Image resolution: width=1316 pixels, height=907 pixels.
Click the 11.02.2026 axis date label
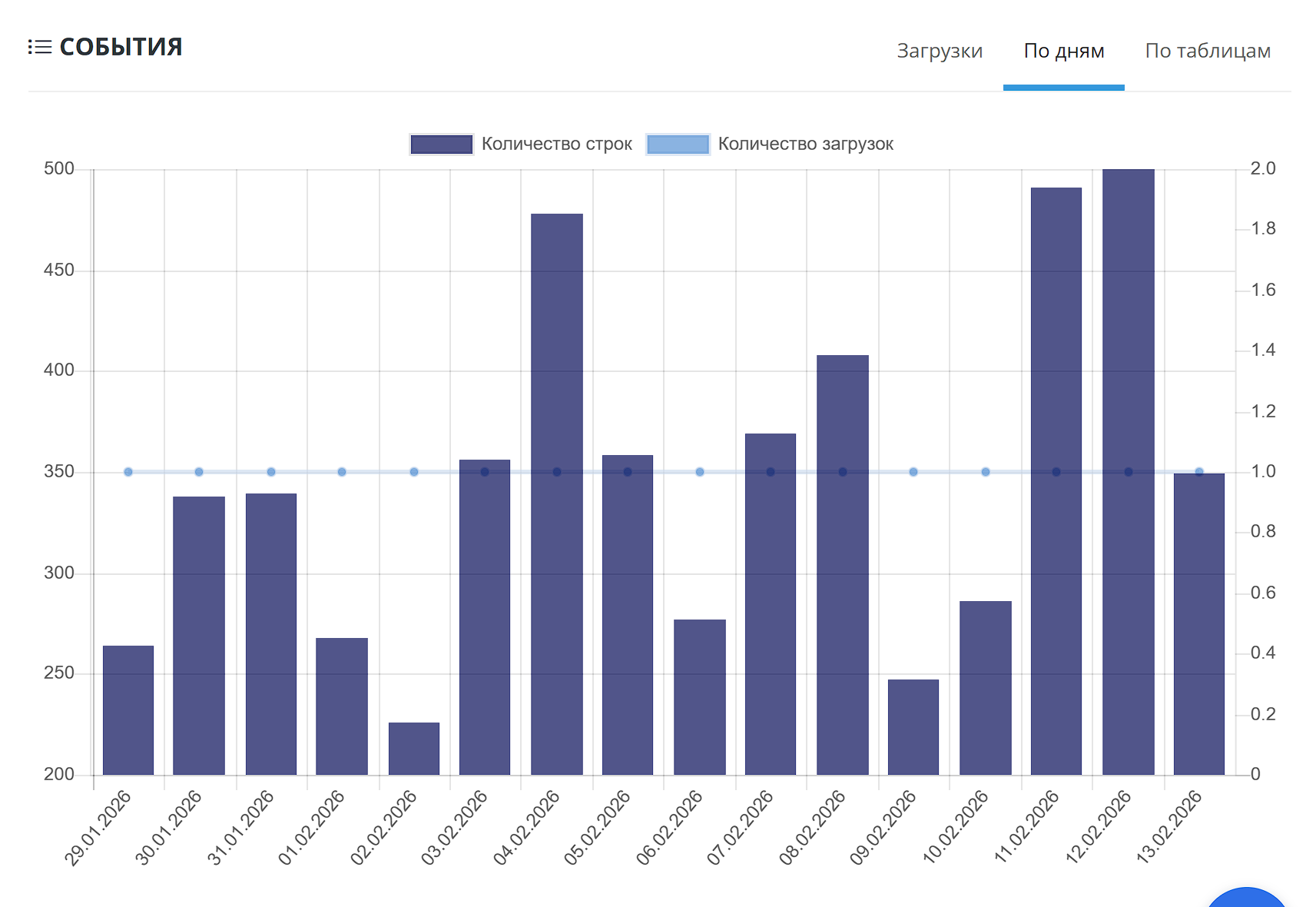1026,829
